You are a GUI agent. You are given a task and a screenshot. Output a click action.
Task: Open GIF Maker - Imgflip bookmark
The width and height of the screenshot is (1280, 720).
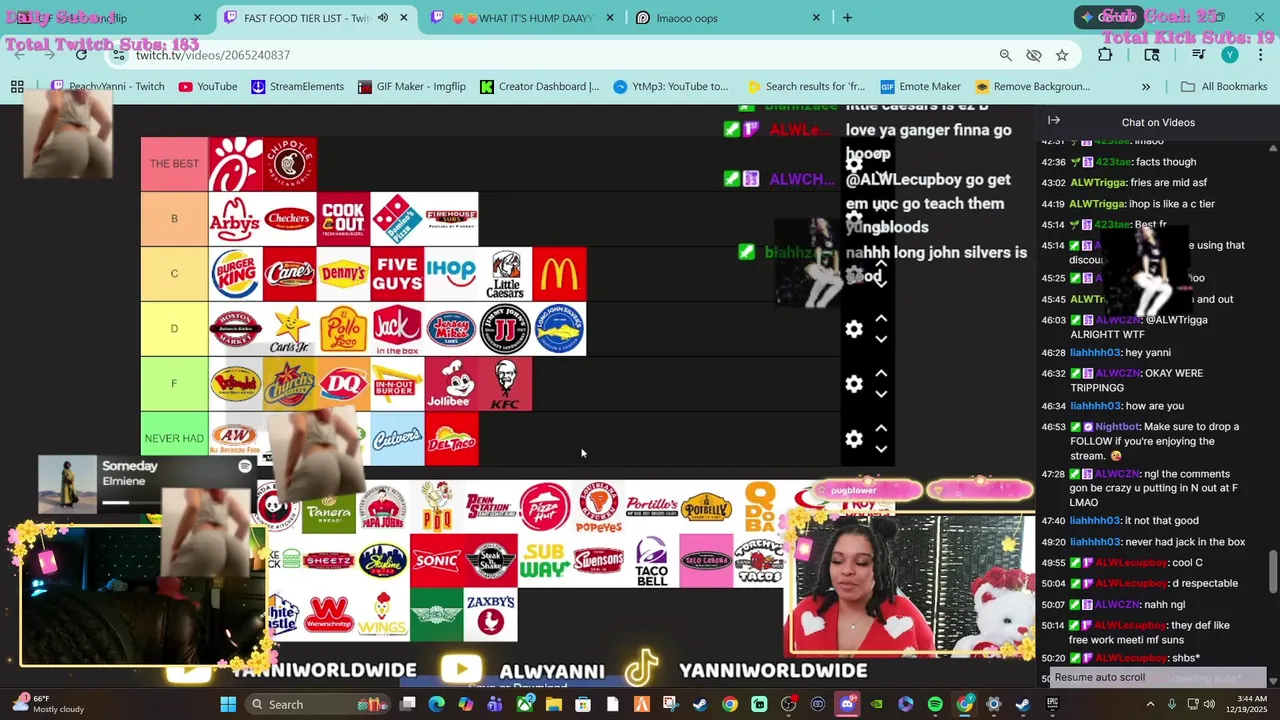(411, 87)
